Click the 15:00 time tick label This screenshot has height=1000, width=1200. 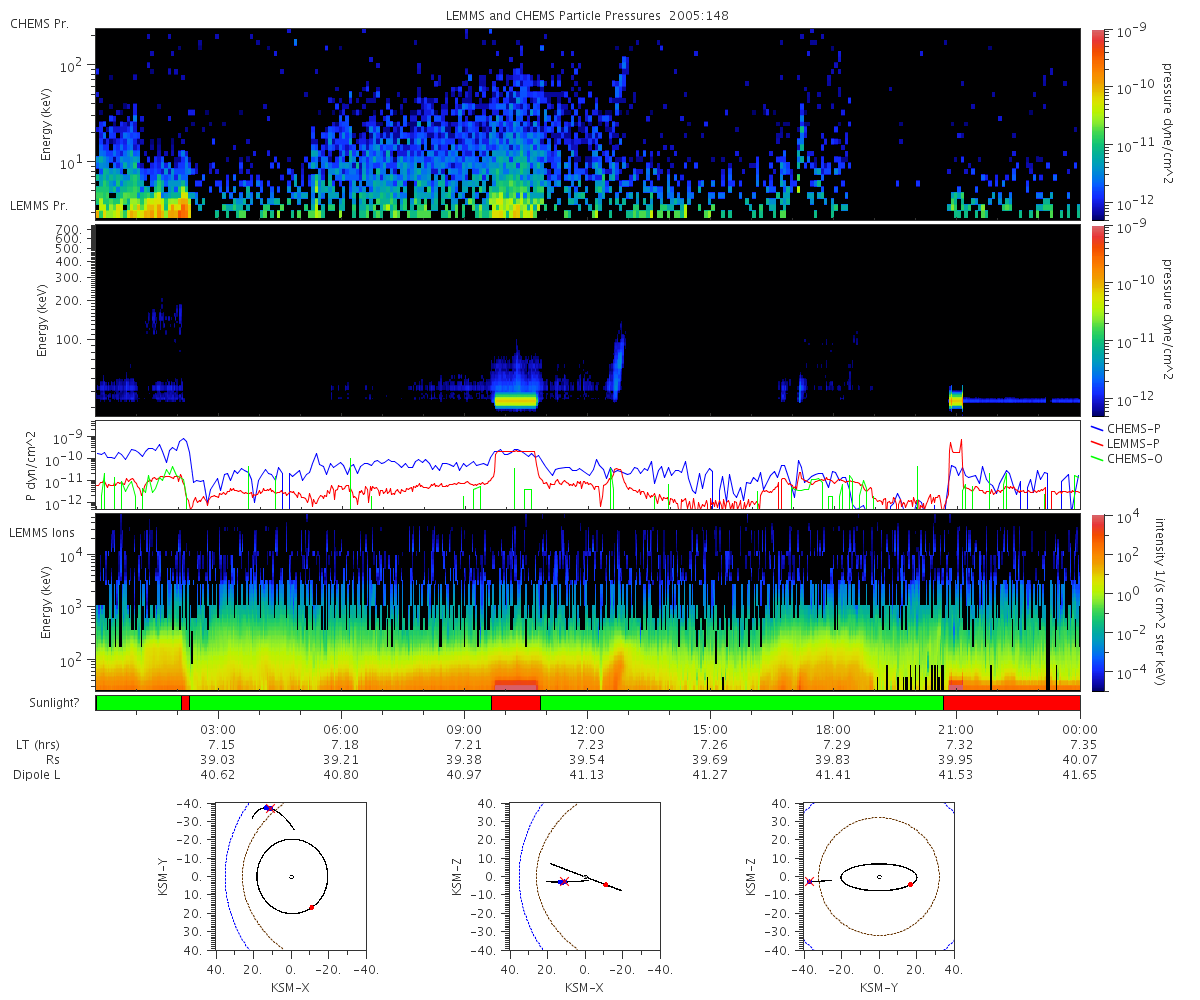pyautogui.click(x=711, y=729)
